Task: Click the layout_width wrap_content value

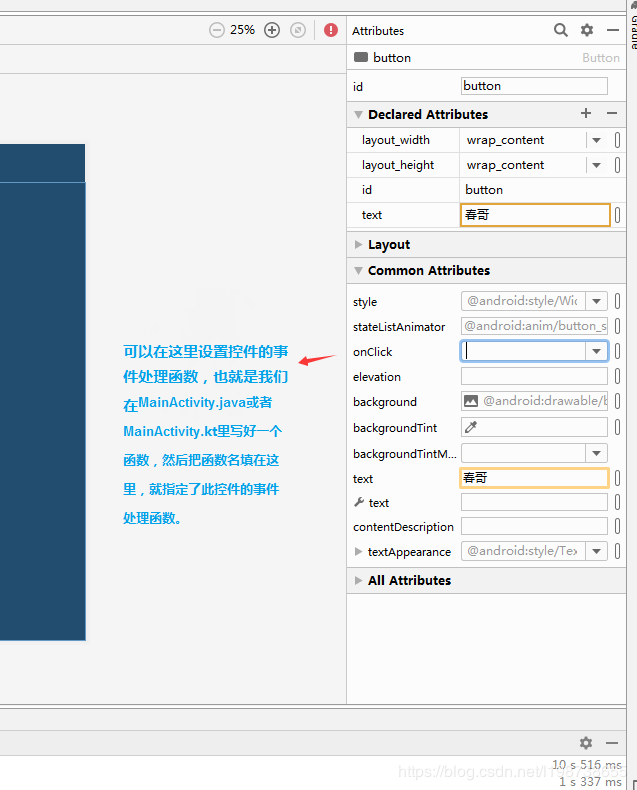Action: pos(505,140)
